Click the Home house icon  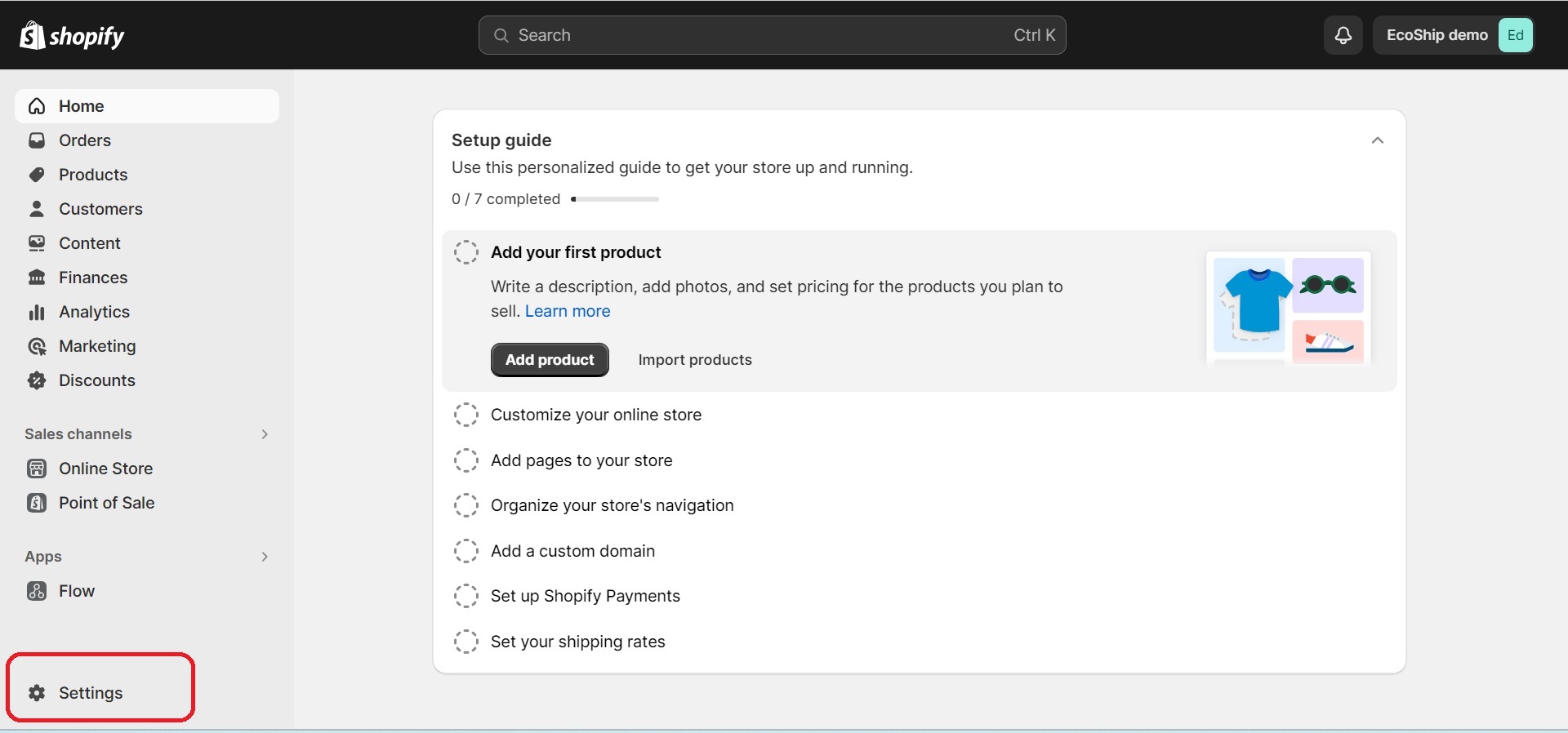(x=37, y=106)
